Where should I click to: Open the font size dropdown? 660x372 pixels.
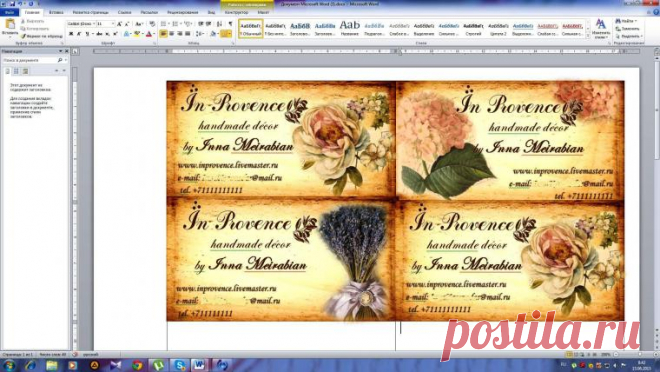click(113, 24)
